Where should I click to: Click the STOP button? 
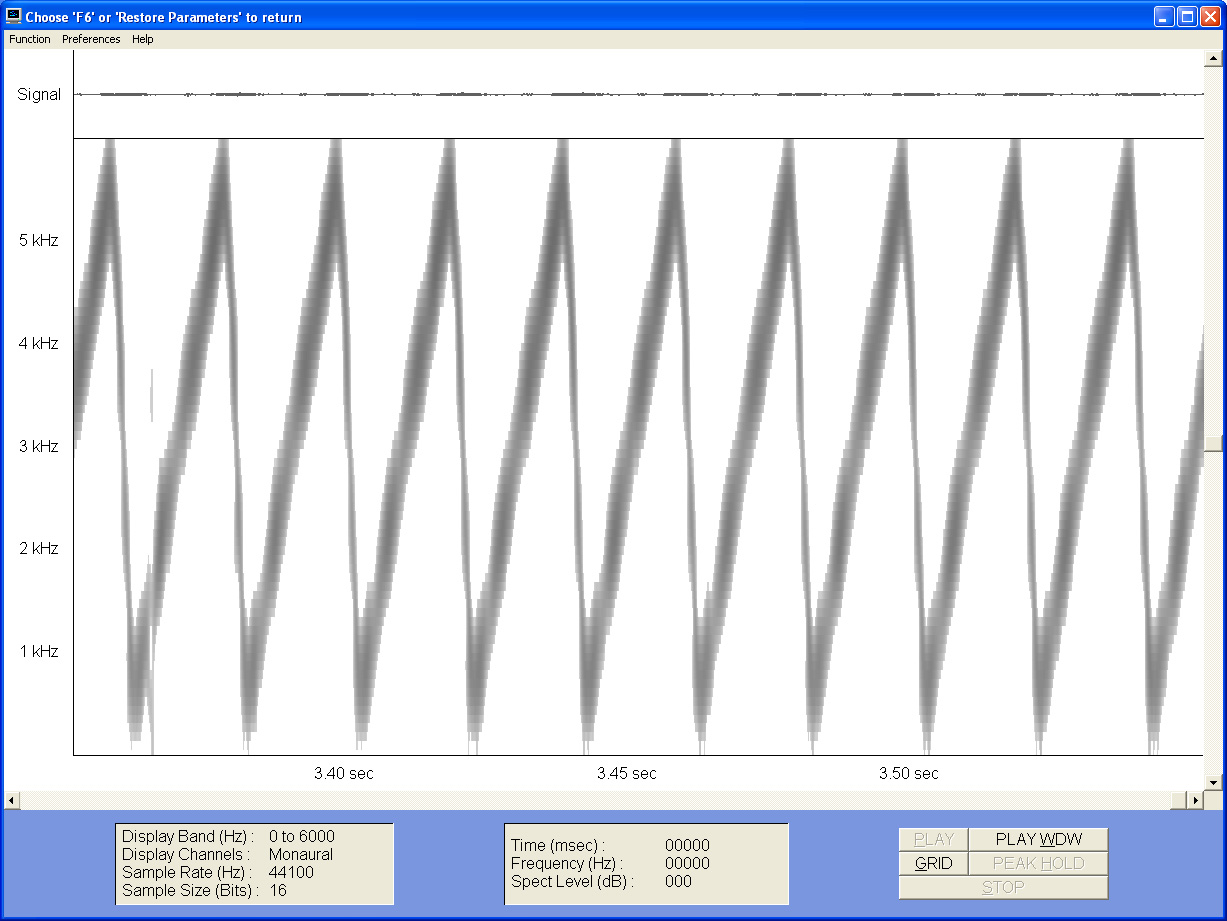pos(1003,887)
